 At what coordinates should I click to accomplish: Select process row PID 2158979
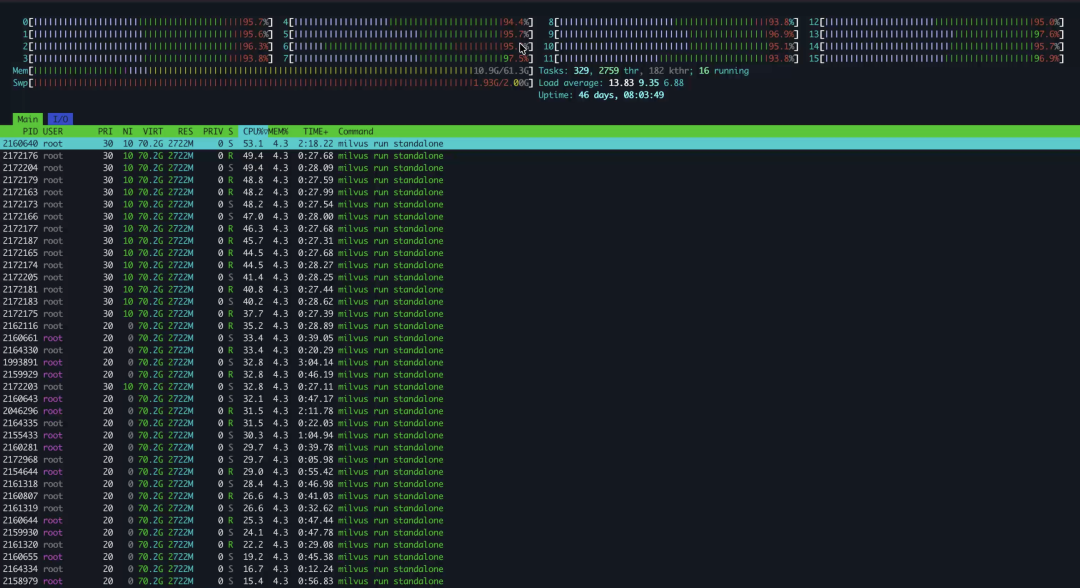pos(540,582)
